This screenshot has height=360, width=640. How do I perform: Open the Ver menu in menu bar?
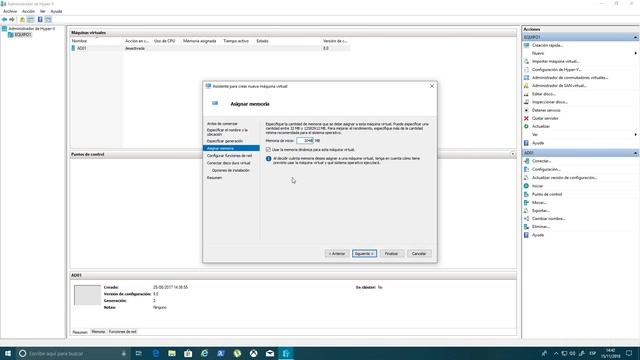pyautogui.click(x=42, y=11)
